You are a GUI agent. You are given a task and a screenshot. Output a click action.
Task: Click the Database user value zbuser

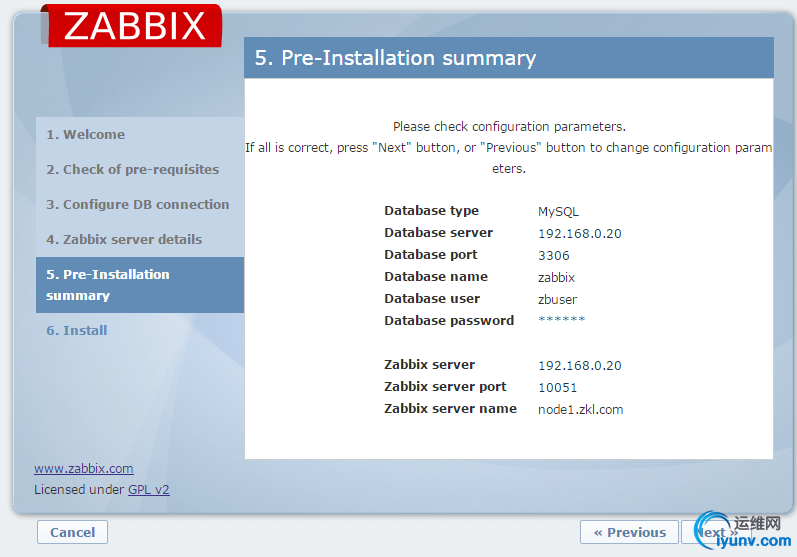point(558,299)
